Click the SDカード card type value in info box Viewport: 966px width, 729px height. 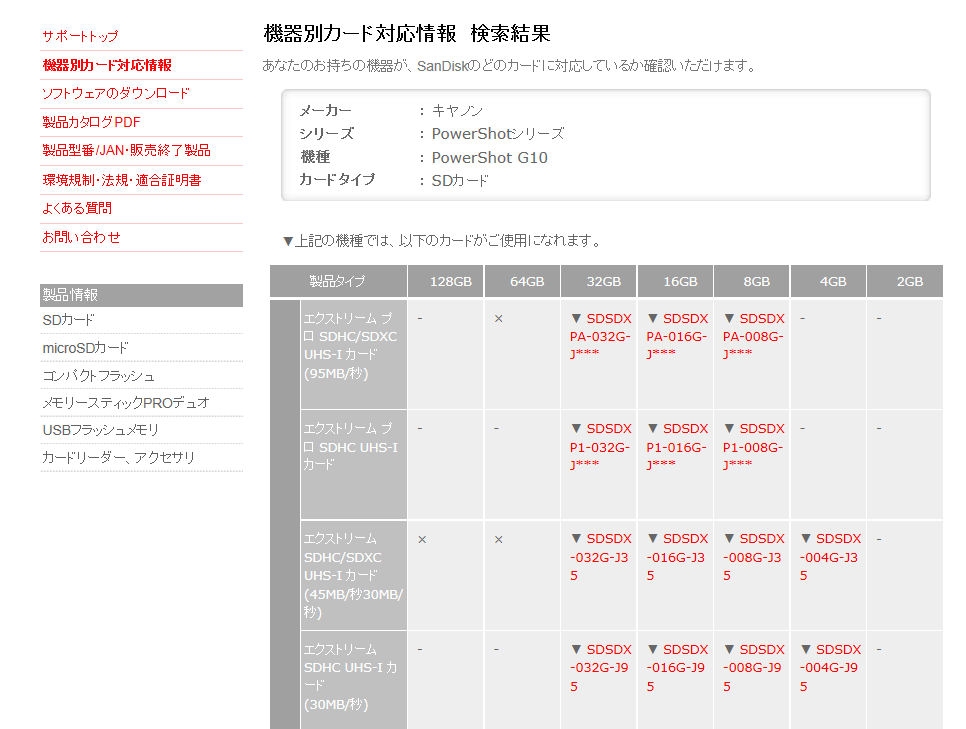460,181
